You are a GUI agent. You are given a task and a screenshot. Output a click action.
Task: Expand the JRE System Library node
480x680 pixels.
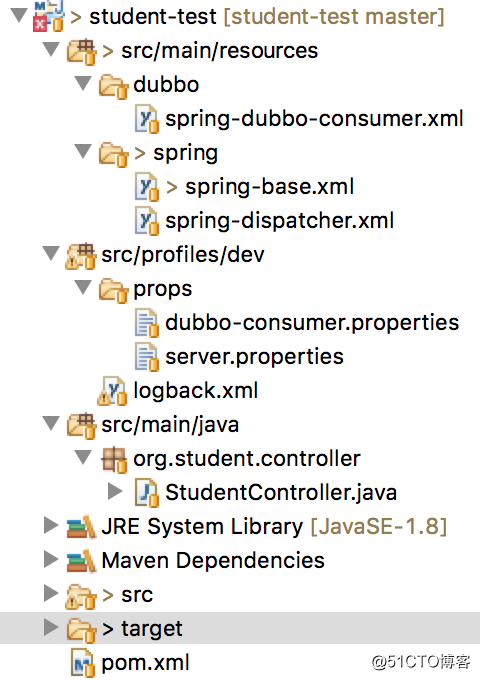click(x=51, y=525)
